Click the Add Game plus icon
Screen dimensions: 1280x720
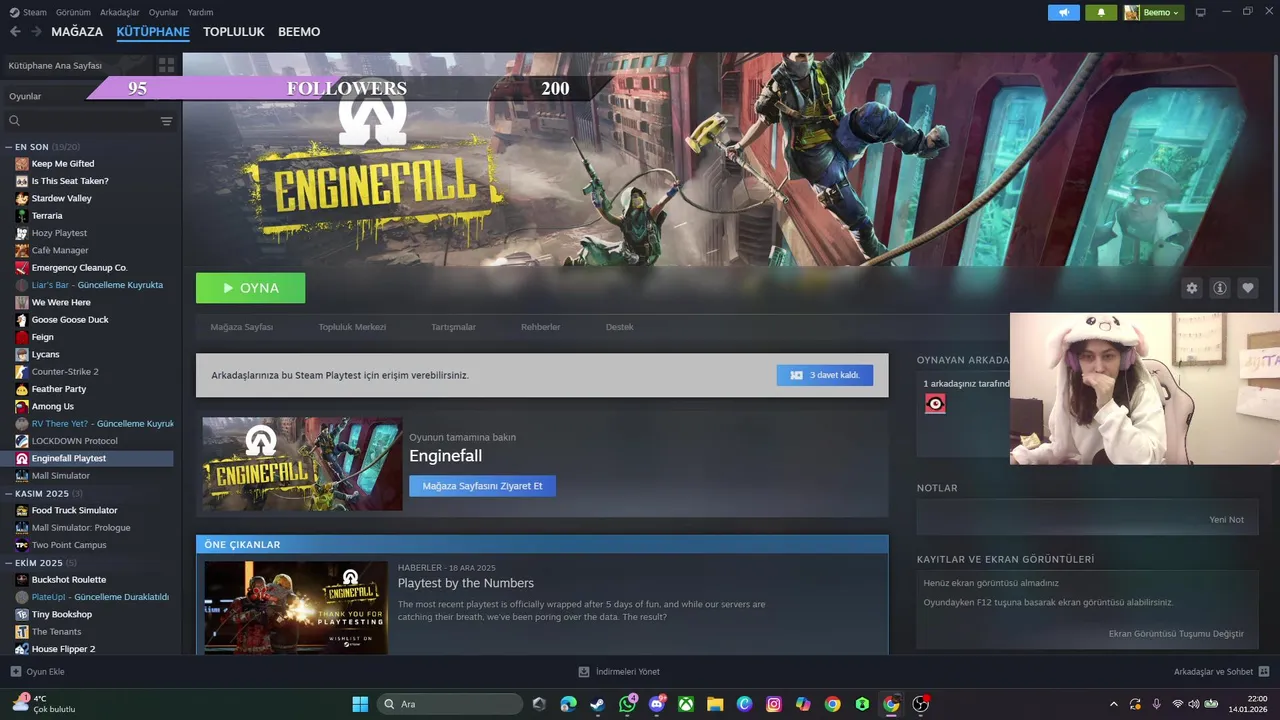click(15, 671)
